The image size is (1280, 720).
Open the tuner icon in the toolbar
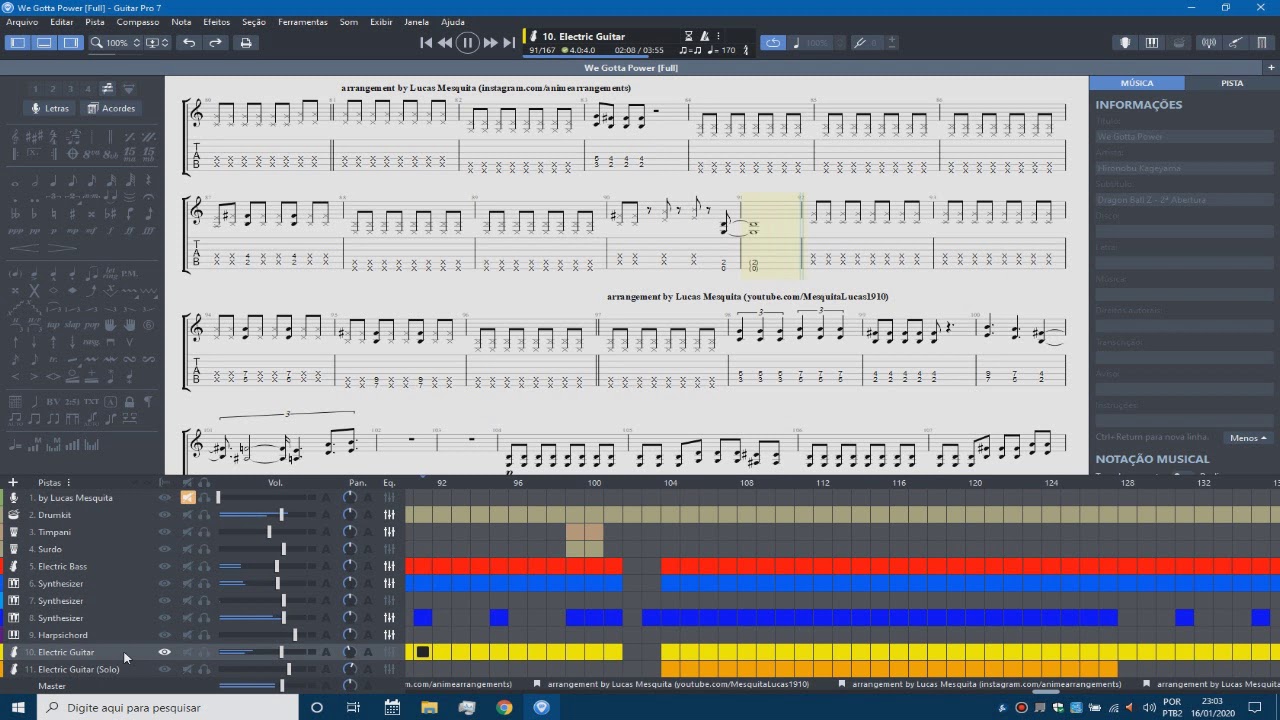pos(1209,43)
